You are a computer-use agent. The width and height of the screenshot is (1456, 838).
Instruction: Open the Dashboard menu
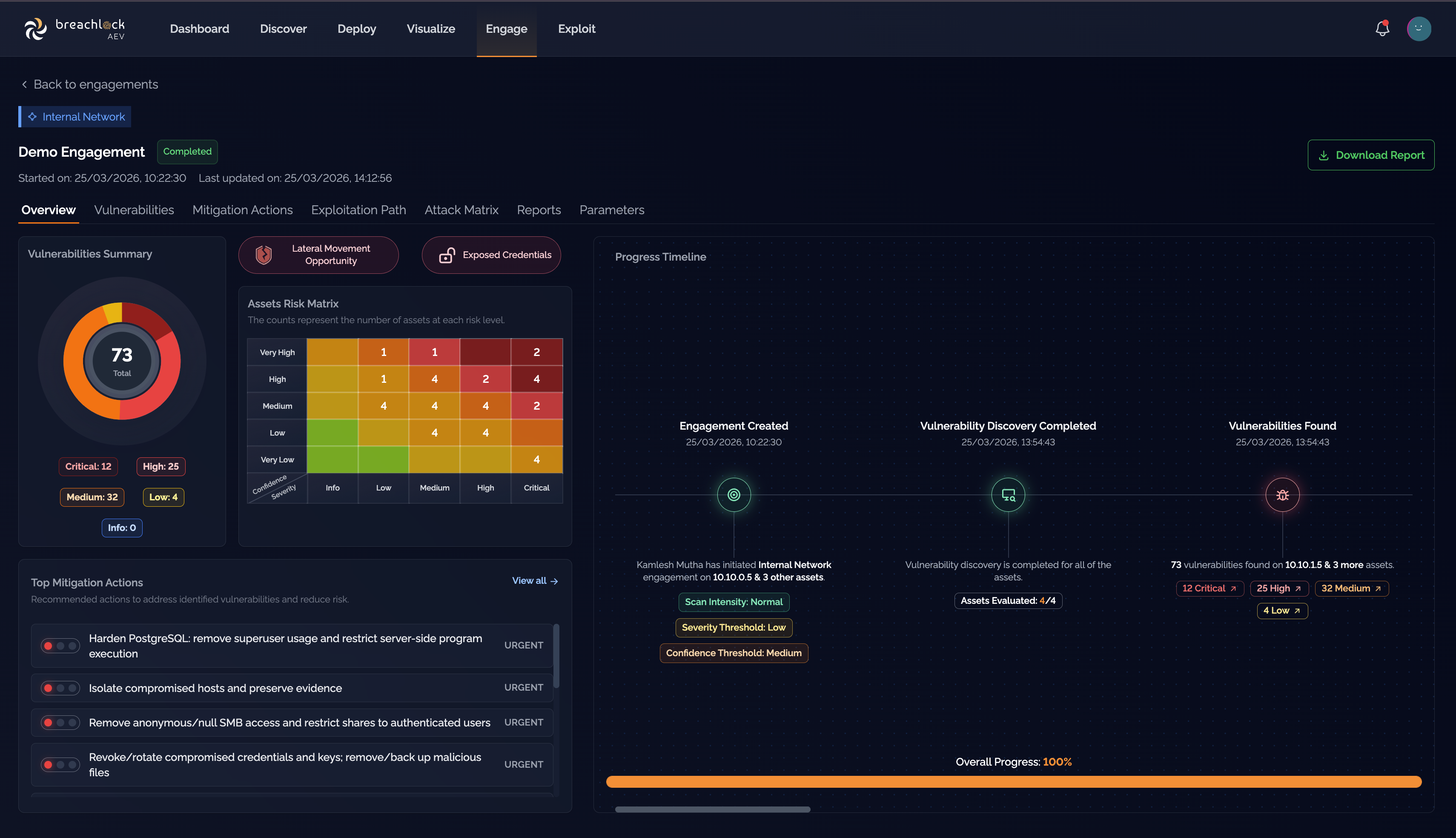pos(200,29)
